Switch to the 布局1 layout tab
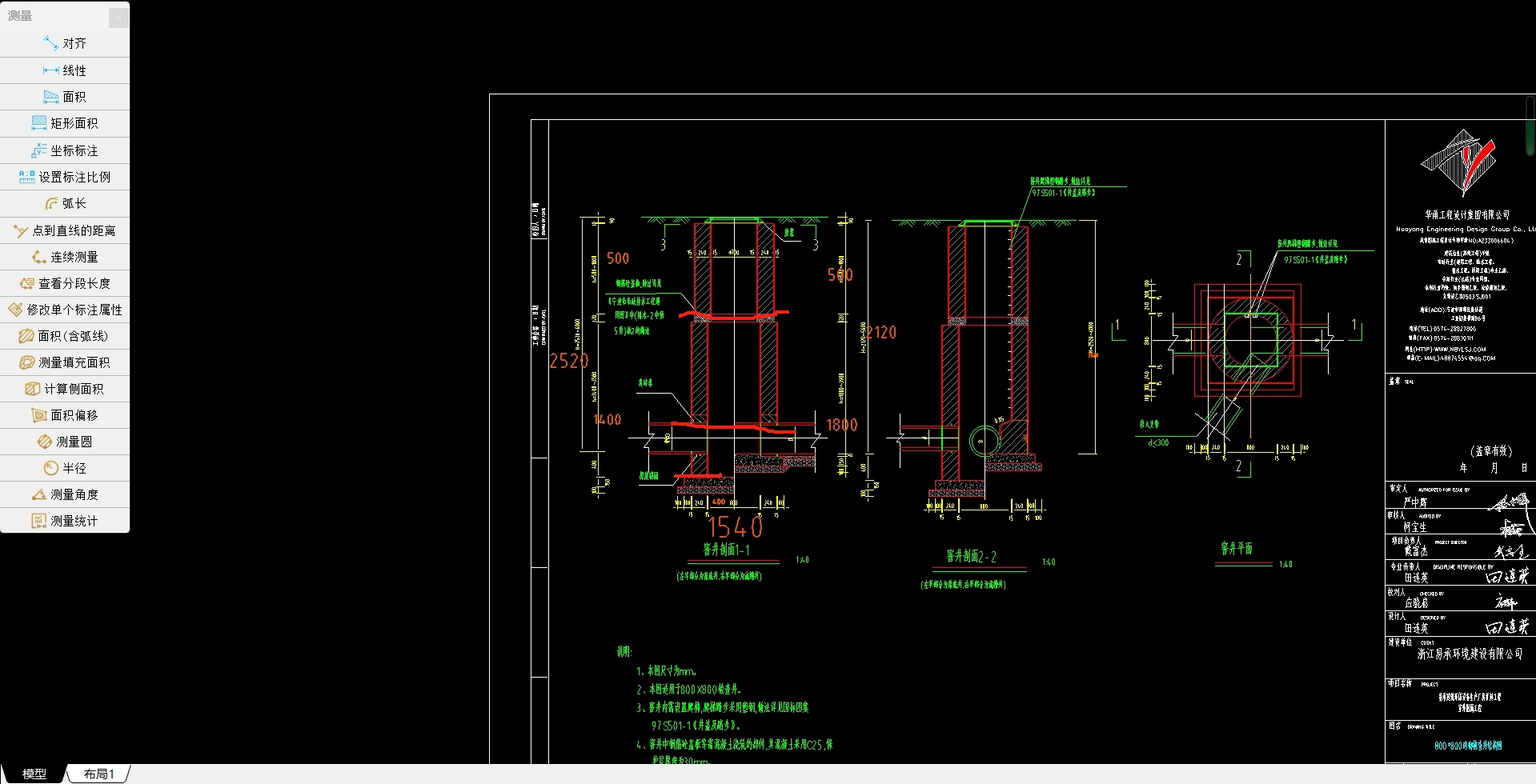 click(x=98, y=774)
